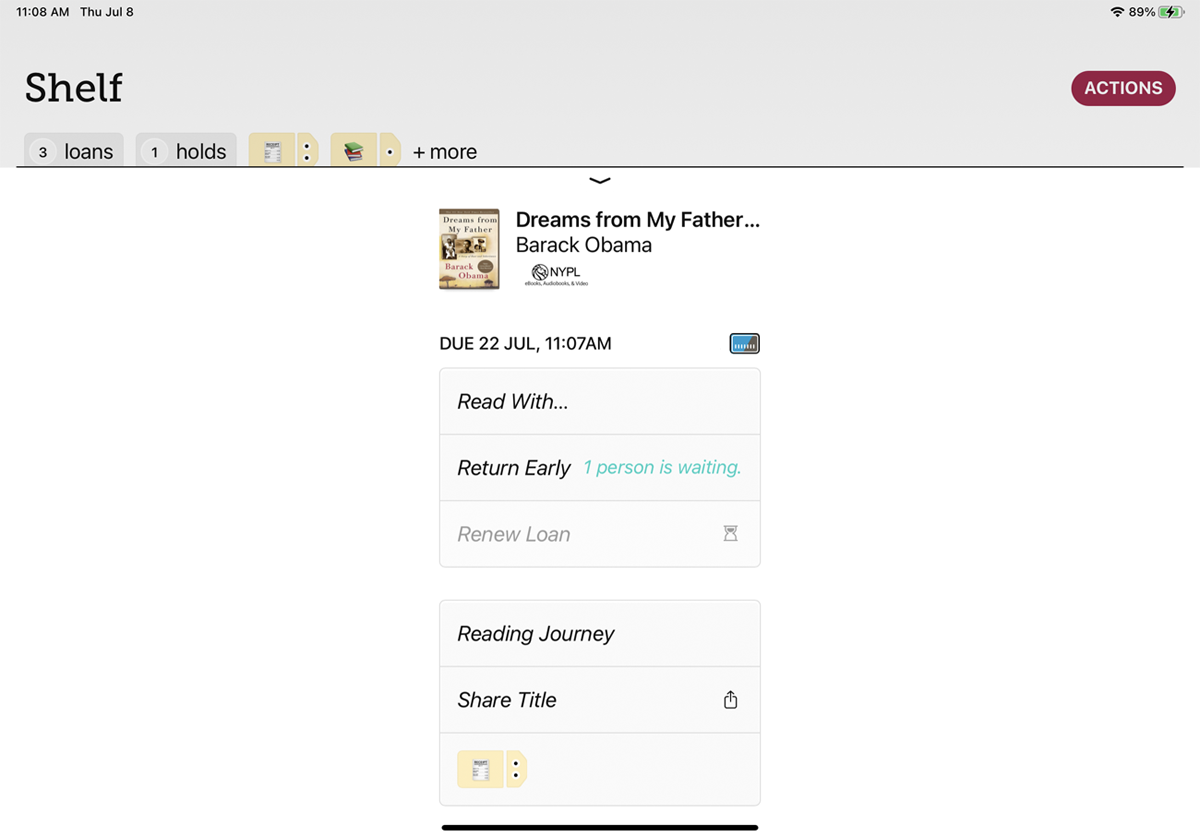This screenshot has width=1200, height=838.
Task: Open the 'Reading Journey' entry
Action: pos(600,633)
